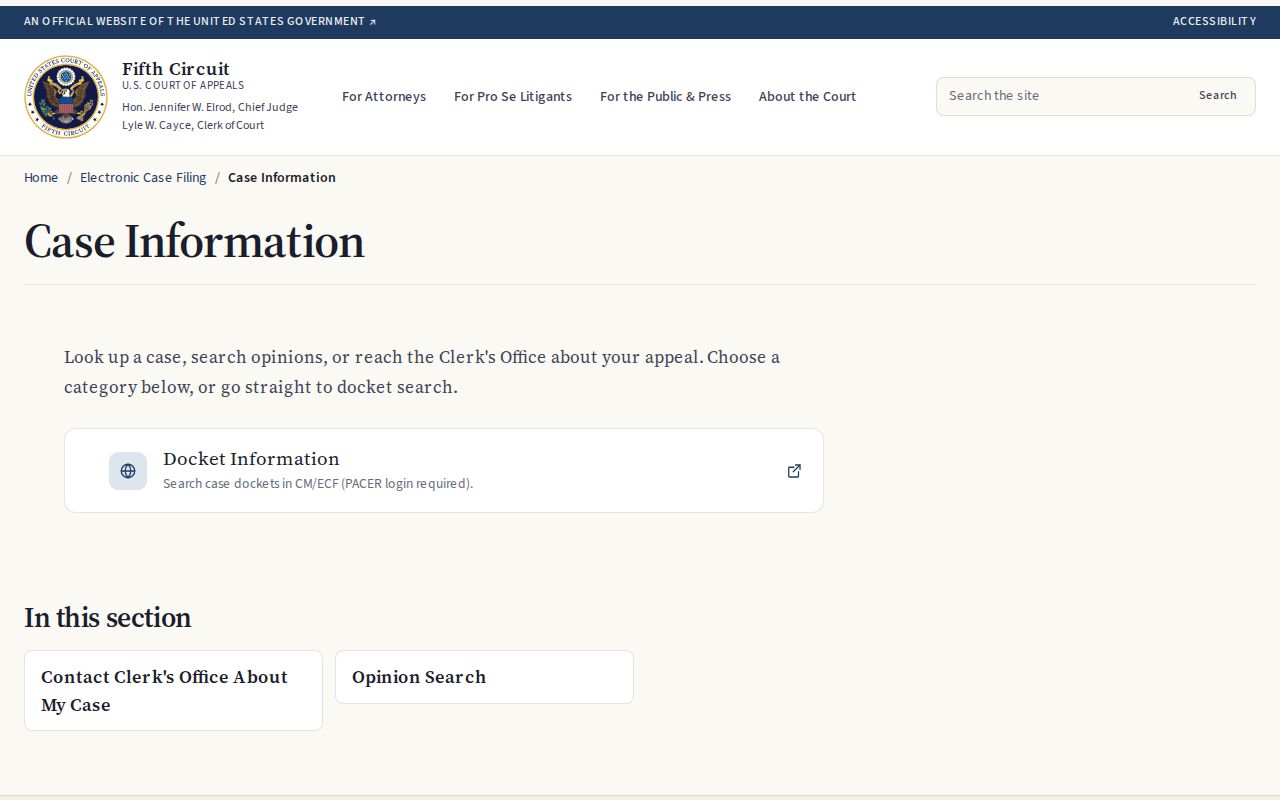Open the For Pro Se Litigants menu
This screenshot has width=1280, height=800.
pyautogui.click(x=513, y=97)
